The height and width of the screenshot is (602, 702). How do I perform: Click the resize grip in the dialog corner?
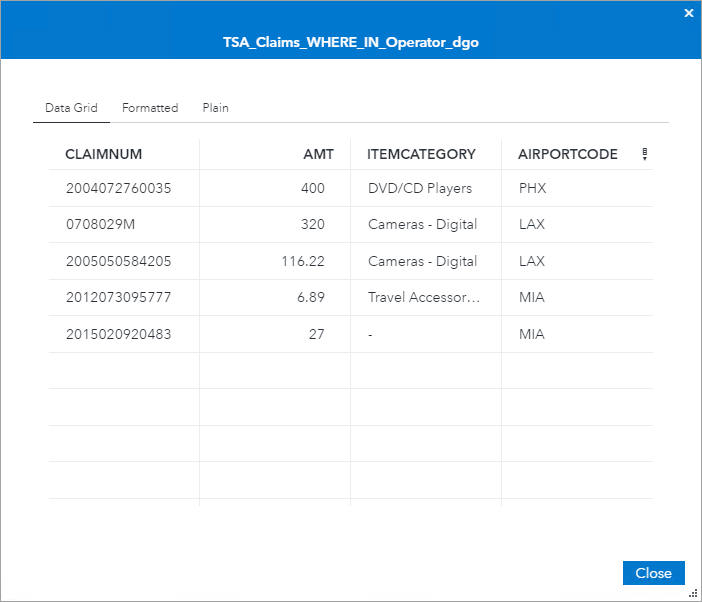693,593
